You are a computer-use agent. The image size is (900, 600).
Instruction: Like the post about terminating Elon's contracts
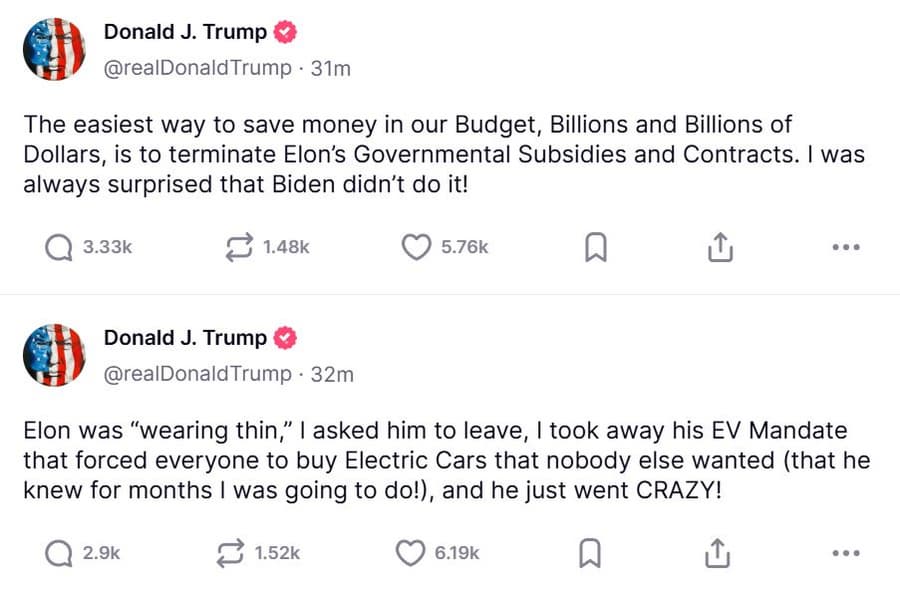pyautogui.click(x=415, y=247)
